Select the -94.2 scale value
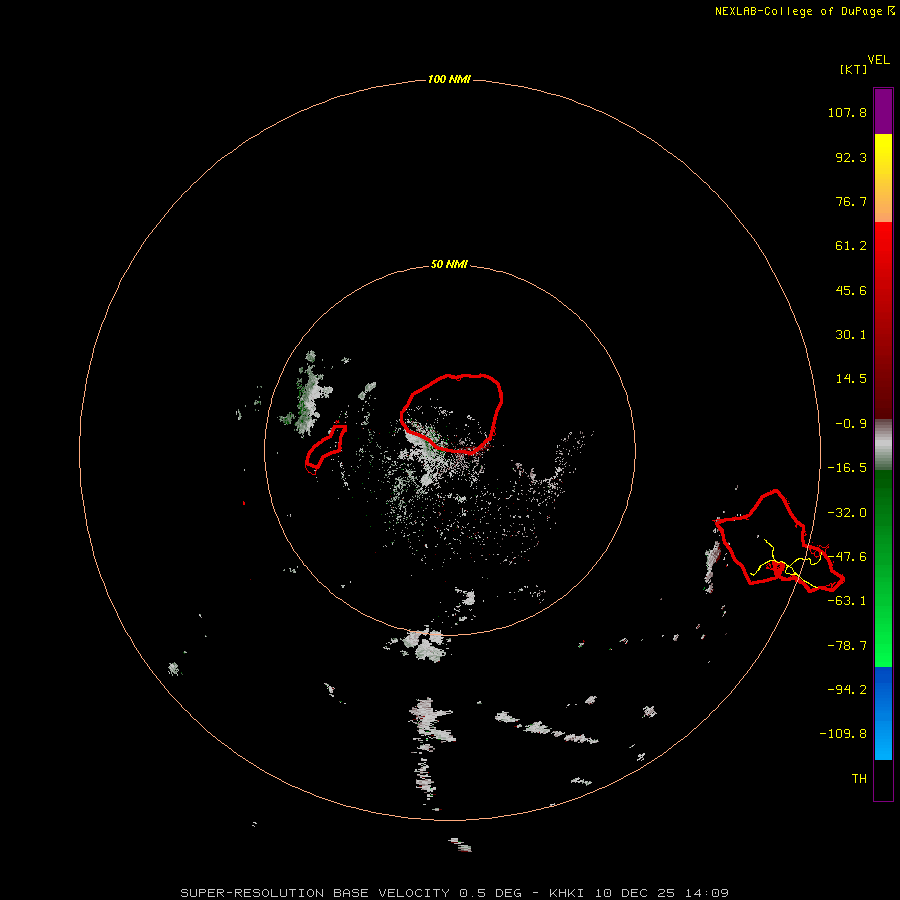This screenshot has width=900, height=900. tap(847, 690)
